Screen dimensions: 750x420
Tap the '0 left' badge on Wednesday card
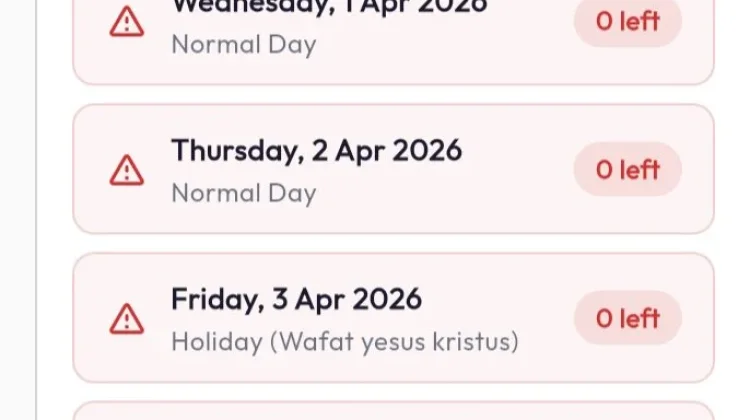(628, 21)
